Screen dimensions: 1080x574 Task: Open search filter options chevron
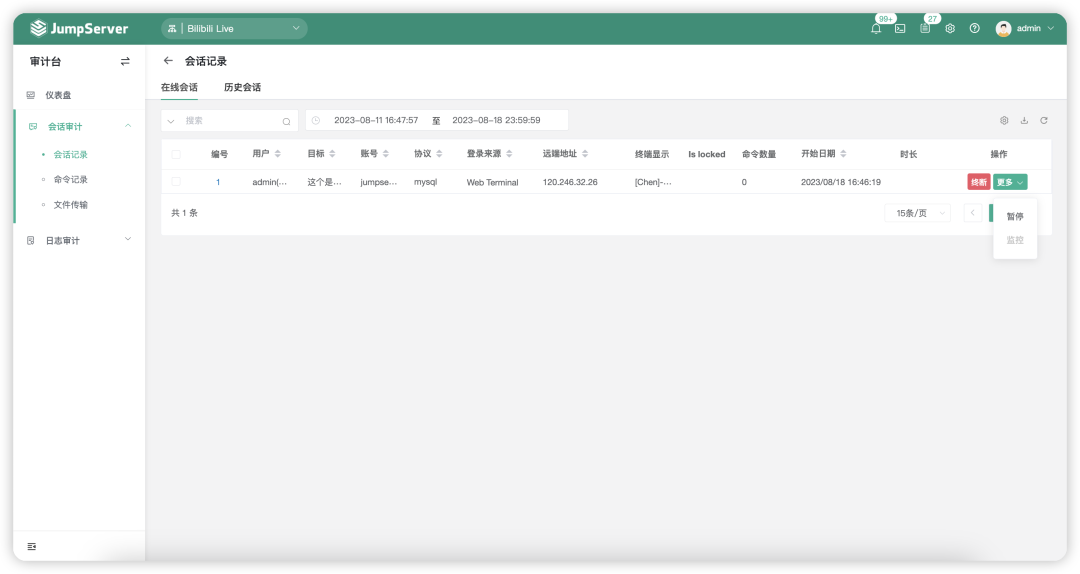171,121
